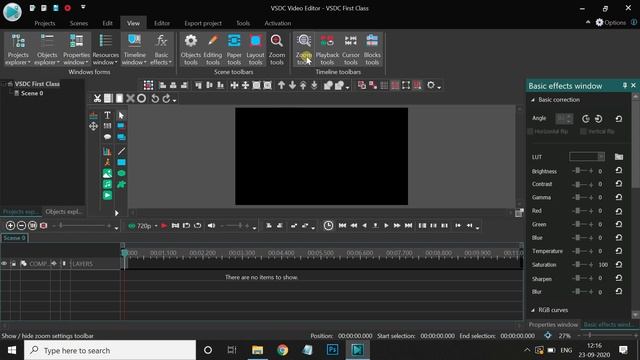Select the Line drawing tool
Screen dimensions: 640x360
point(121,151)
